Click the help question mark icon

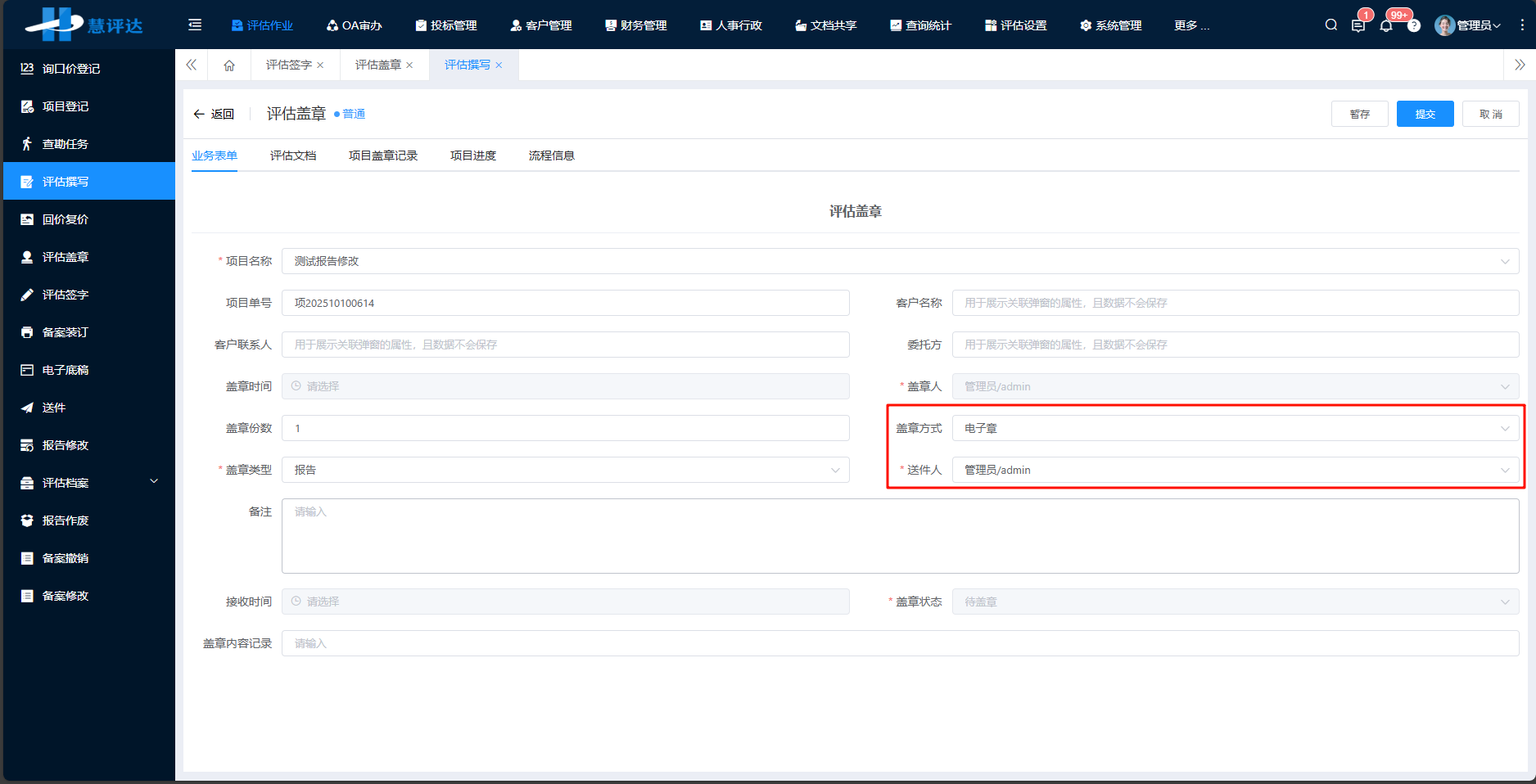1414,25
